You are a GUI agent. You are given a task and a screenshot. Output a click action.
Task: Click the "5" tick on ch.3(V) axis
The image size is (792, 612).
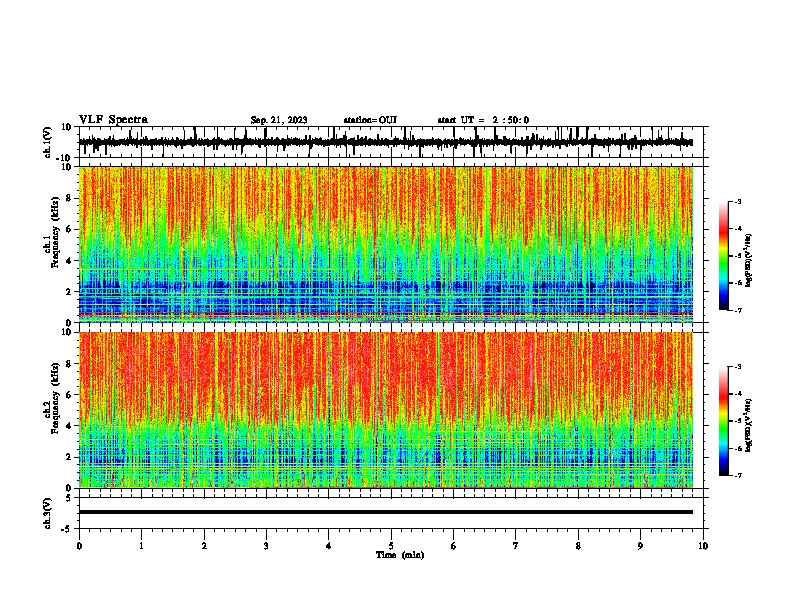coord(69,498)
